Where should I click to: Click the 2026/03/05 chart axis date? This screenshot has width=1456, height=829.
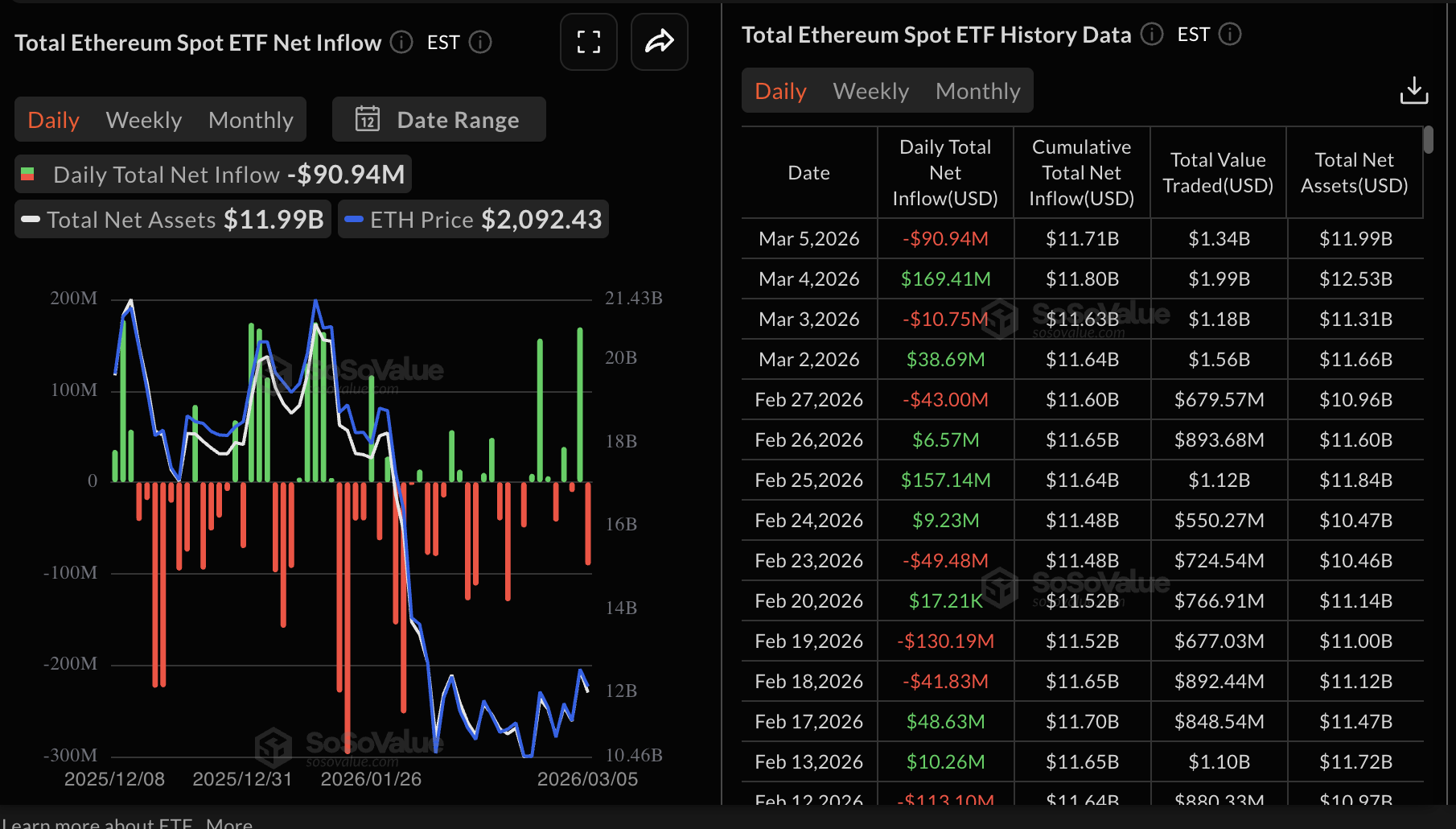[587, 779]
